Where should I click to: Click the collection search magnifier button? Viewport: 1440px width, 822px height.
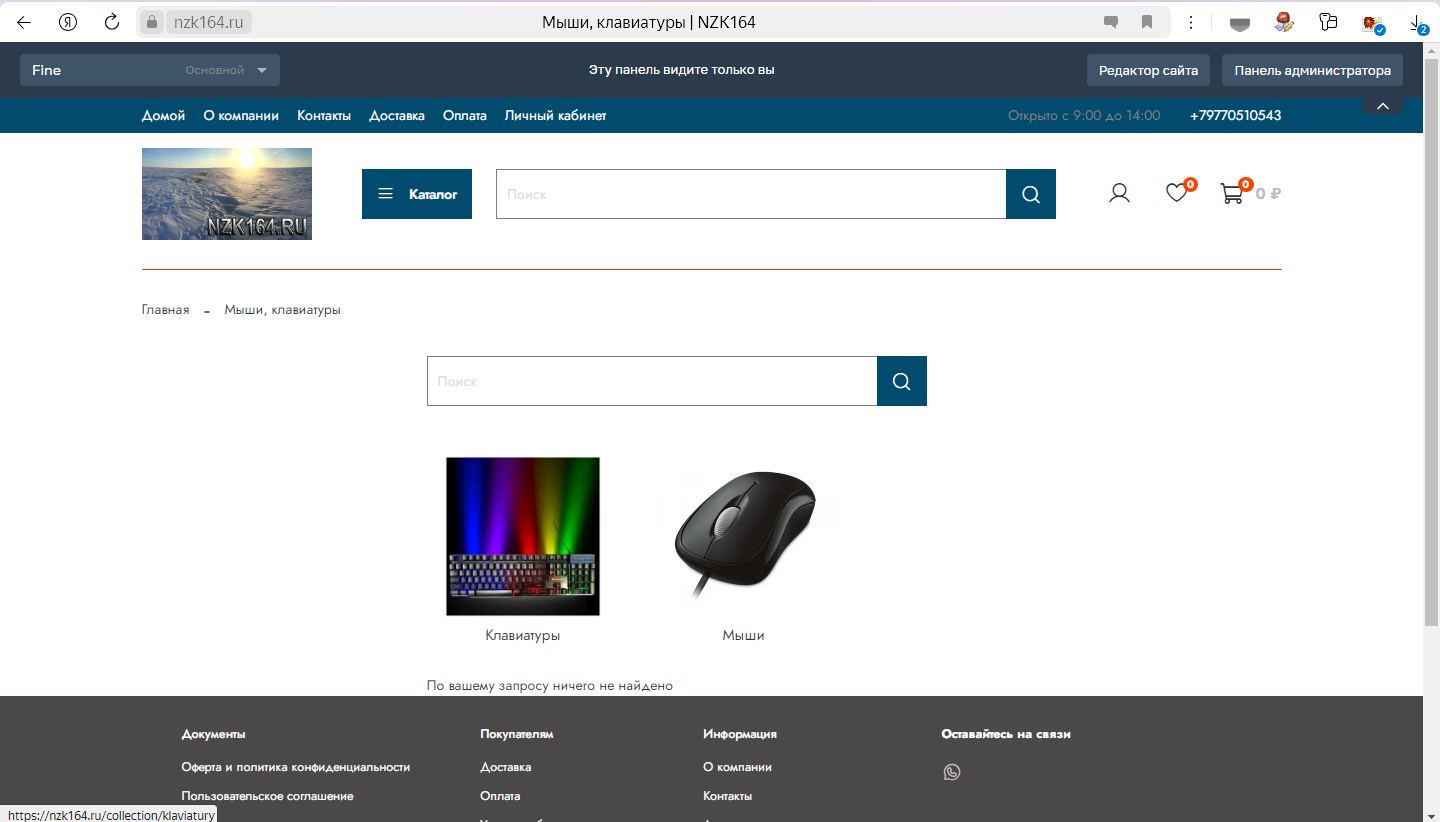point(902,381)
